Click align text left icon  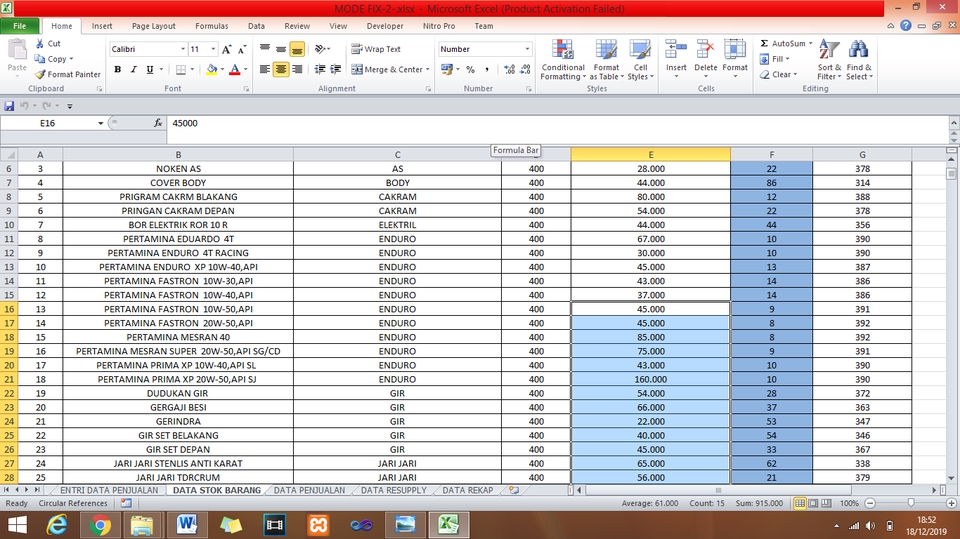point(264,69)
